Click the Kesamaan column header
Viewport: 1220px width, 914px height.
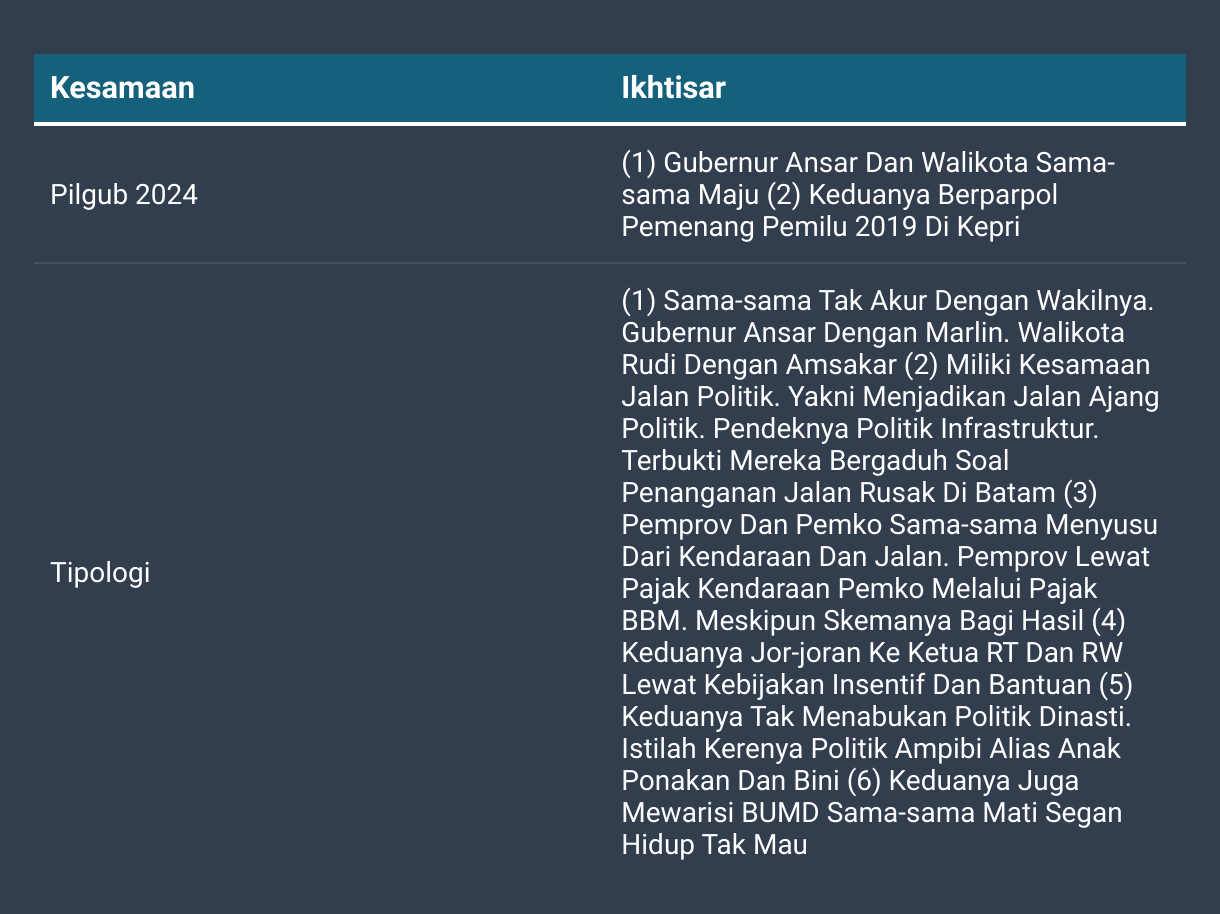(x=122, y=88)
